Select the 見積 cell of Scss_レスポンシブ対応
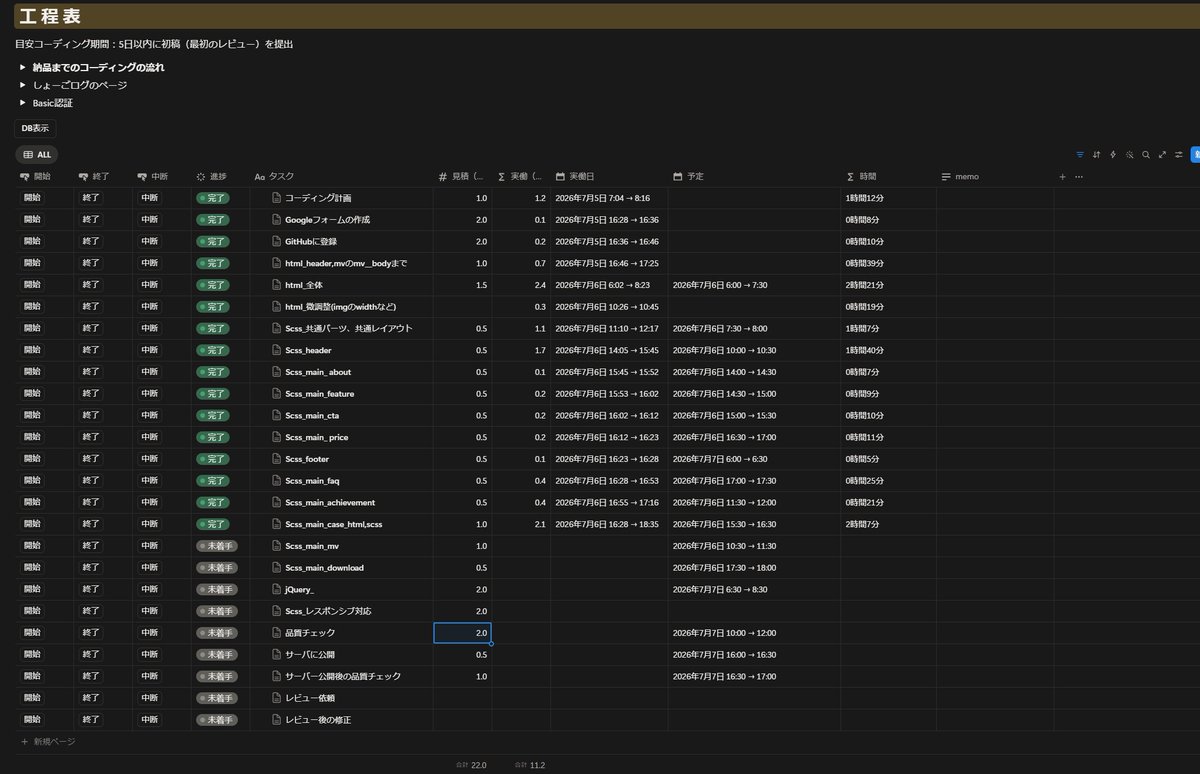 pyautogui.click(x=462, y=611)
